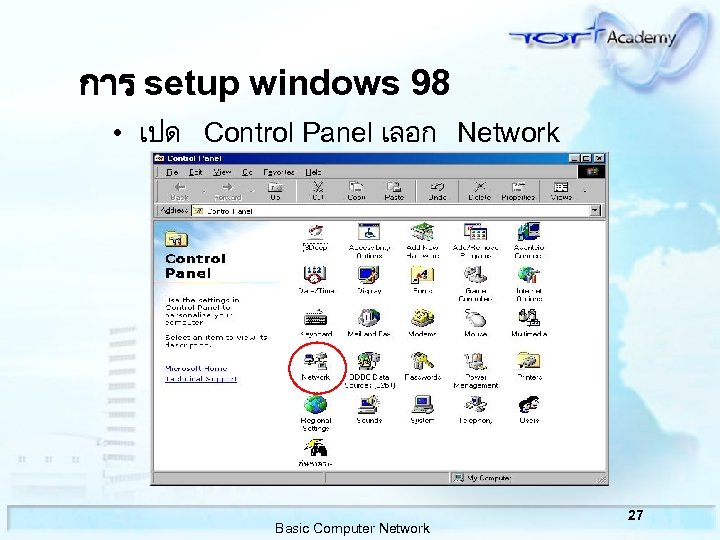Open the Address bar dropdown list

pos(595,211)
